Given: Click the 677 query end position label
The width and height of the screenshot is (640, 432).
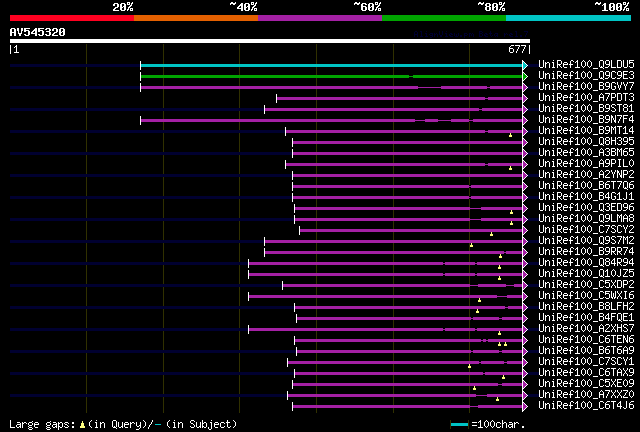Looking at the screenshot, I should pyautogui.click(x=517, y=49).
